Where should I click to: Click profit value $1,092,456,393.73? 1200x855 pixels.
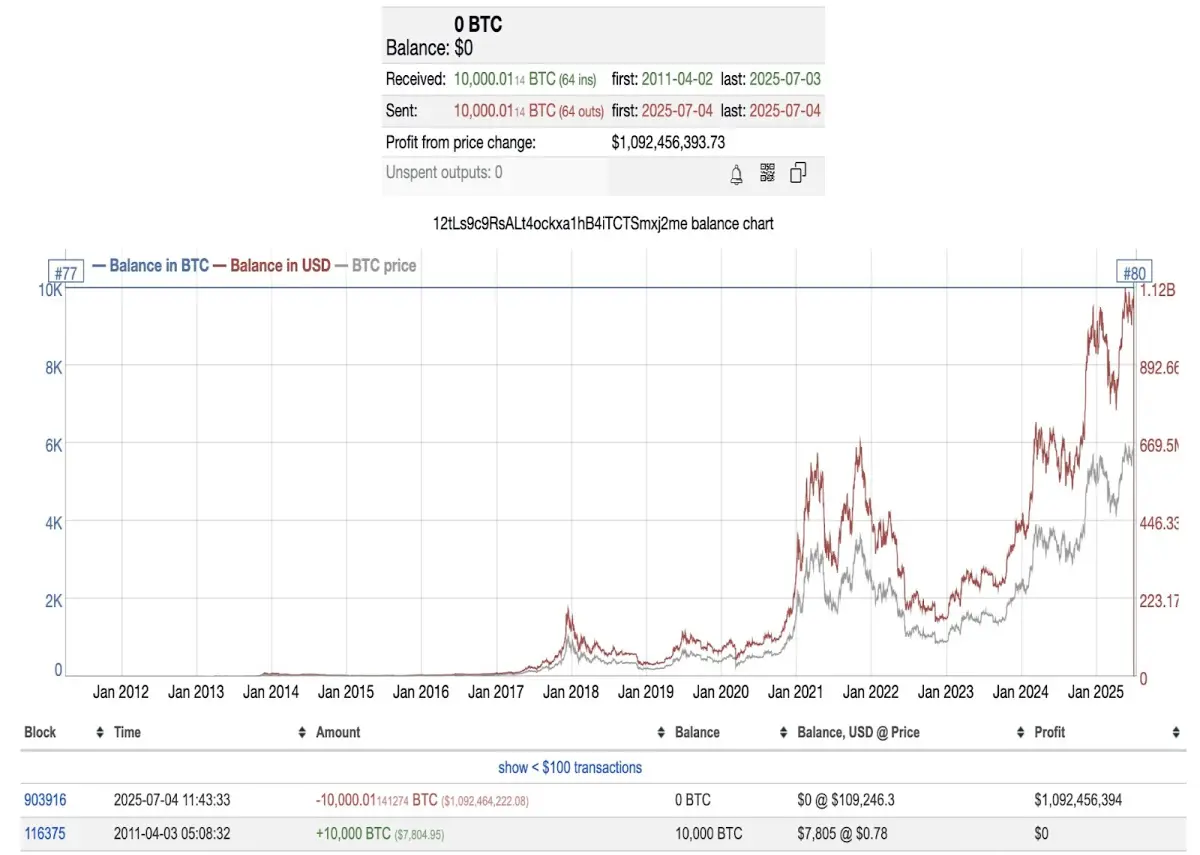coord(668,143)
